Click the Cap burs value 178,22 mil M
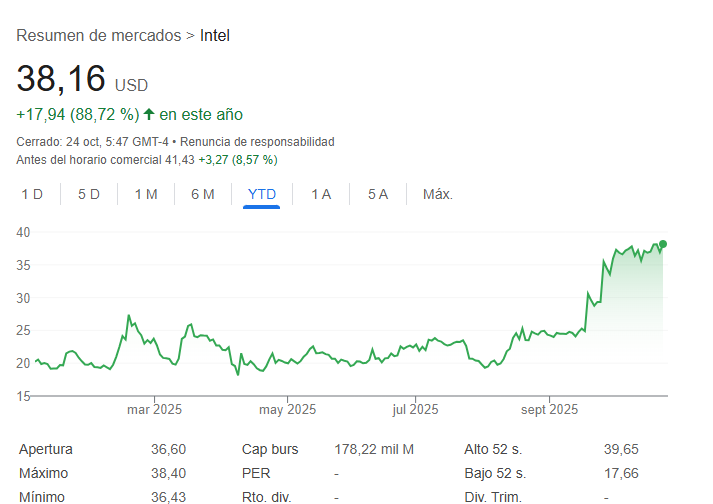 (x=374, y=449)
